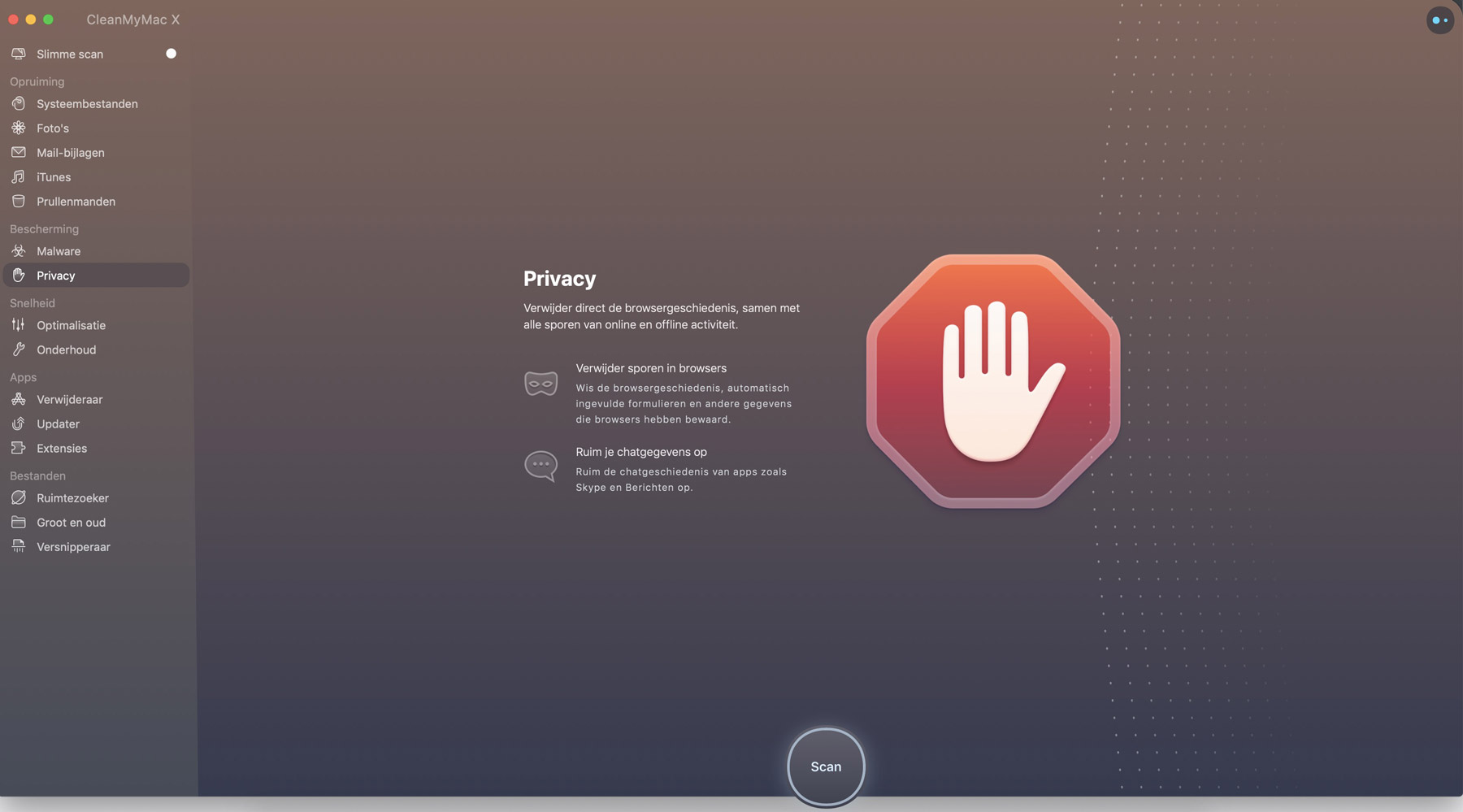
Task: Open Slimme scan module
Action: [x=96, y=54]
